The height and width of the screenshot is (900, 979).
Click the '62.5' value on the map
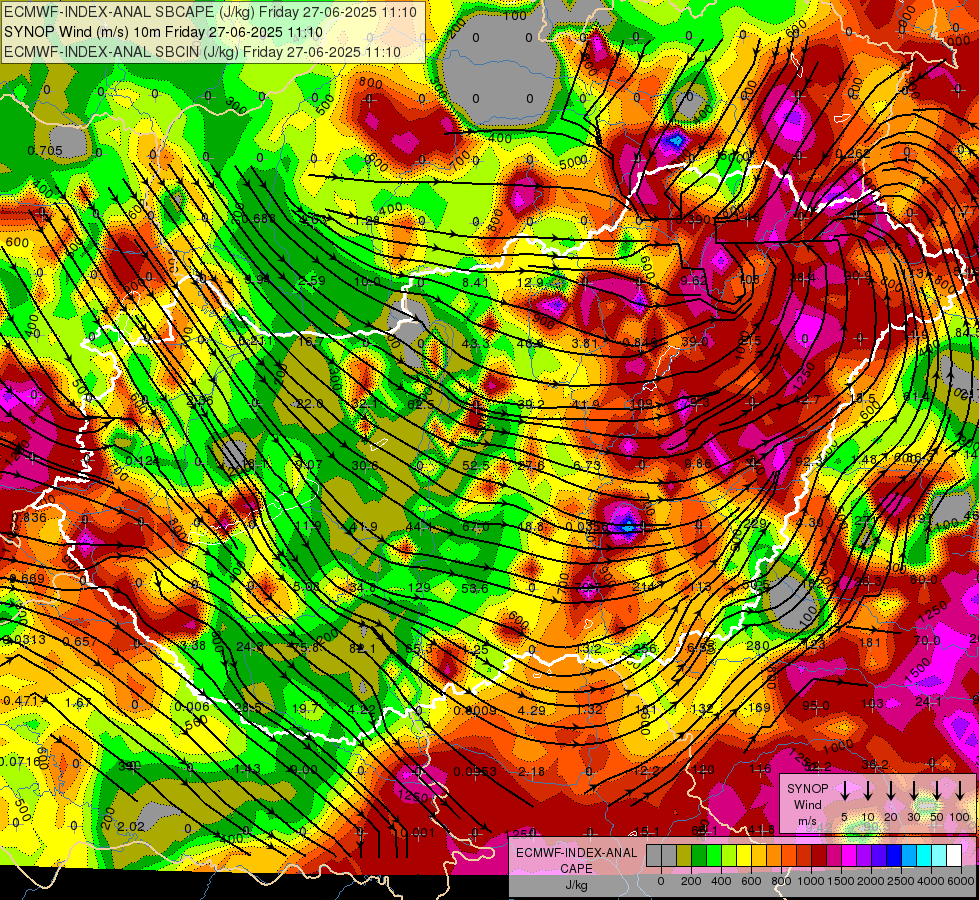click(x=420, y=404)
